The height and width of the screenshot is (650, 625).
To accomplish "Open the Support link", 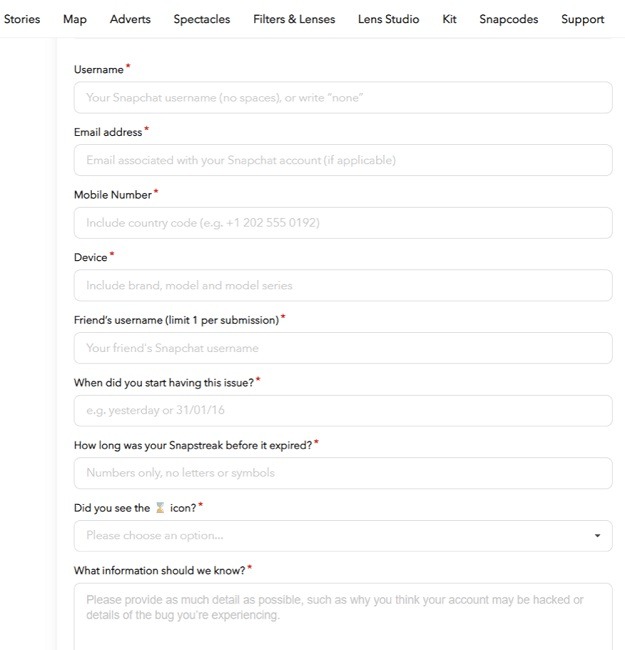I will click(582, 19).
